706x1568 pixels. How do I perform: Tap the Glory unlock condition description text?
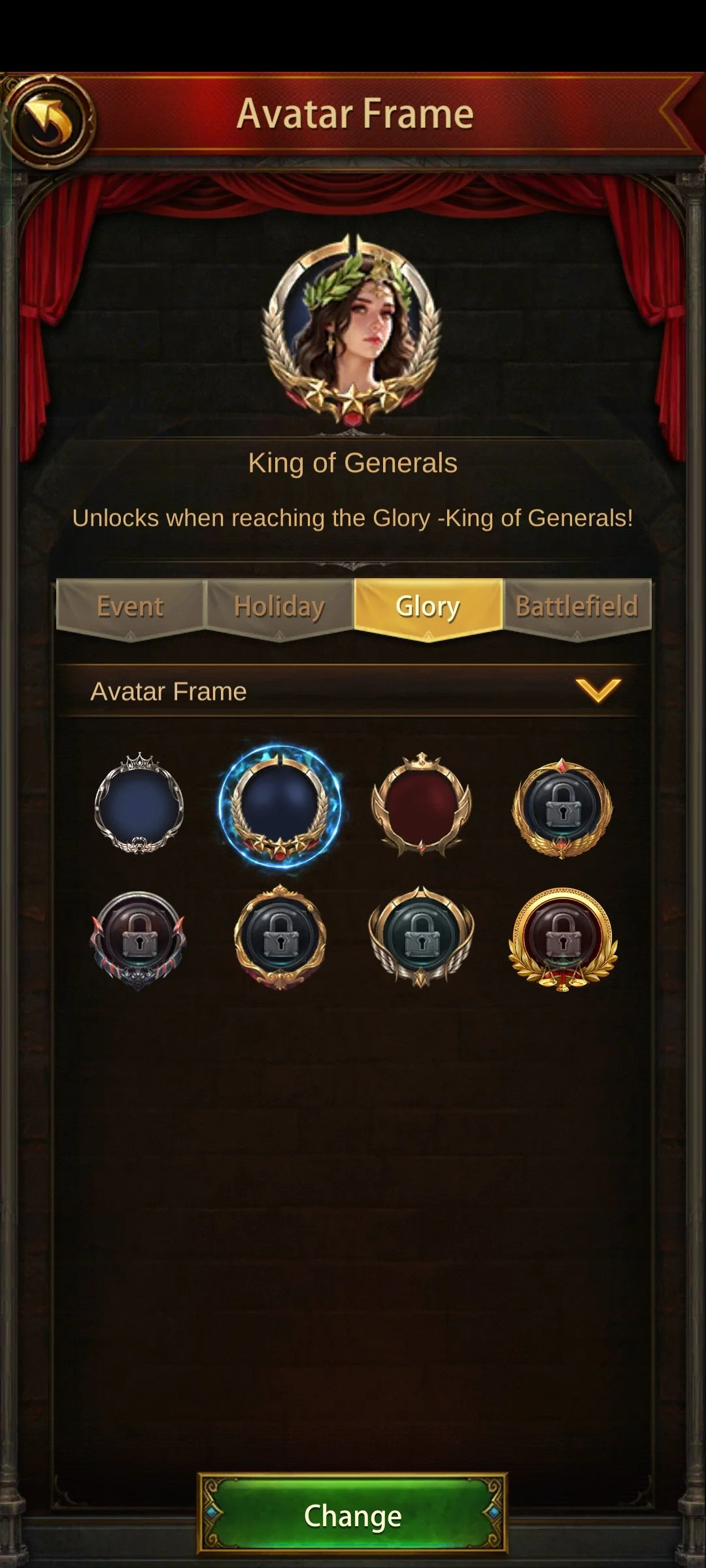point(353,518)
